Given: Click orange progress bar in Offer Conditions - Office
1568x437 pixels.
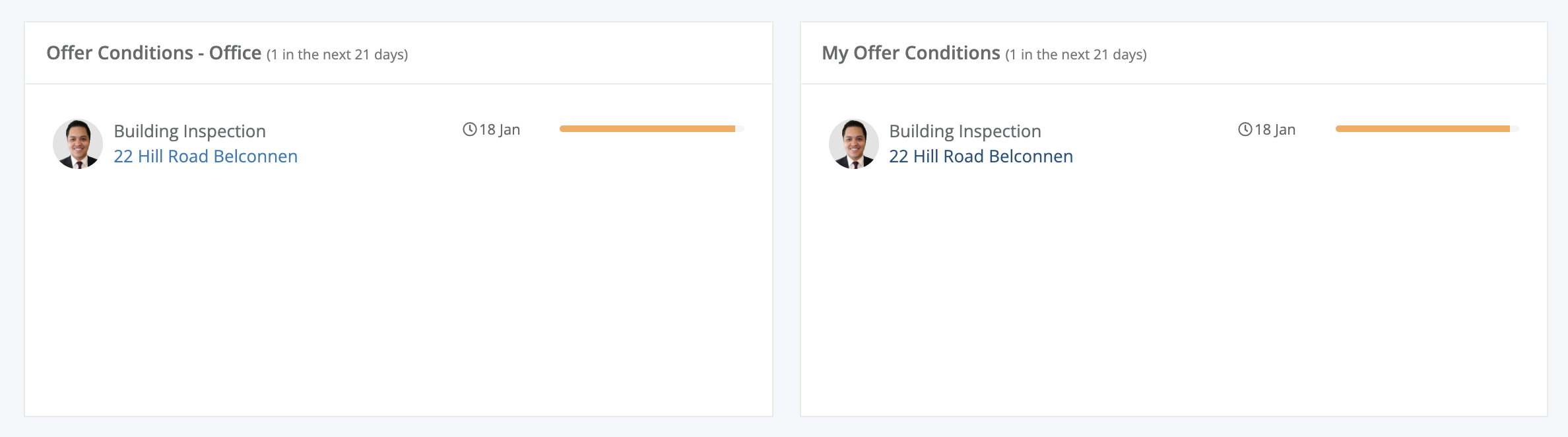Looking at the screenshot, I should (x=647, y=129).
